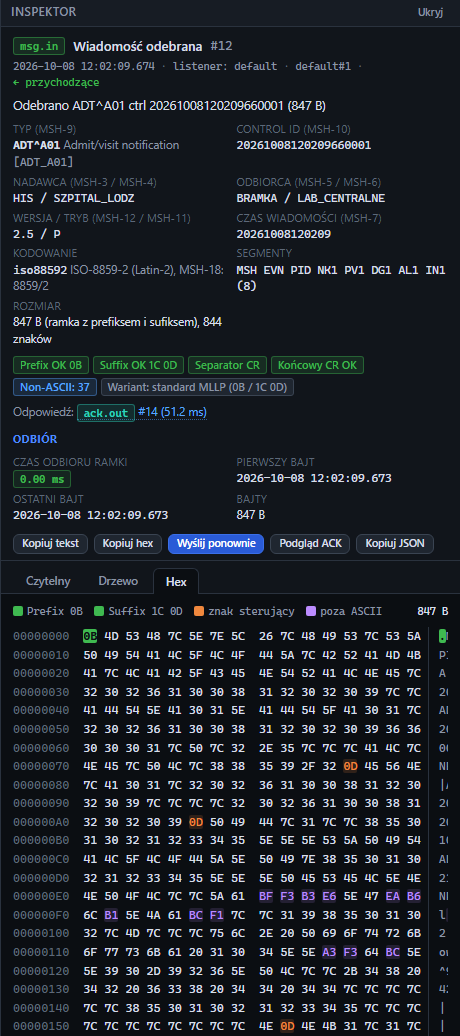Click hex offset 00000100 row label
The width and height of the screenshot is (460, 1036).
tap(41, 935)
